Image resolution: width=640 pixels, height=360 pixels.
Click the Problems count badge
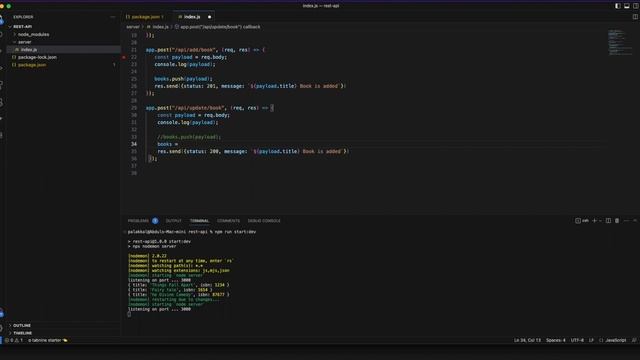click(x=155, y=221)
